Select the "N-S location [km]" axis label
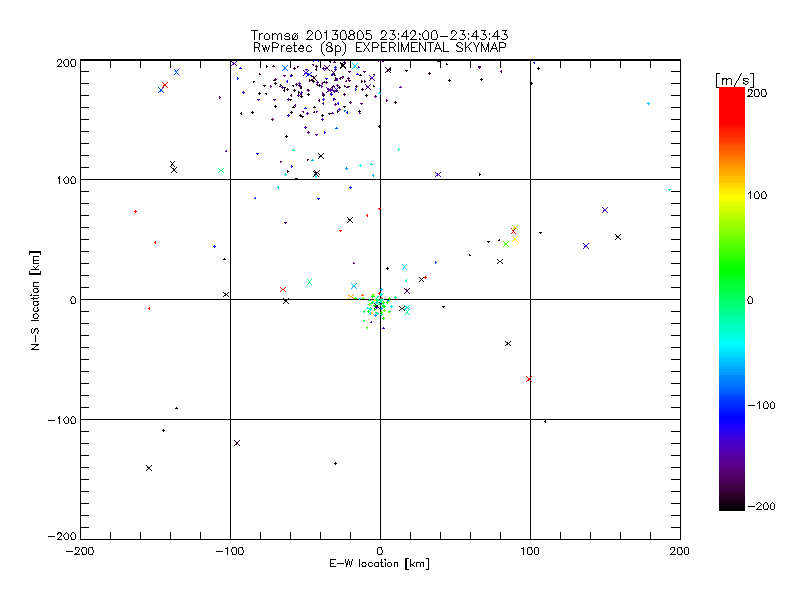Image resolution: width=800 pixels, height=600 pixels. point(35,300)
